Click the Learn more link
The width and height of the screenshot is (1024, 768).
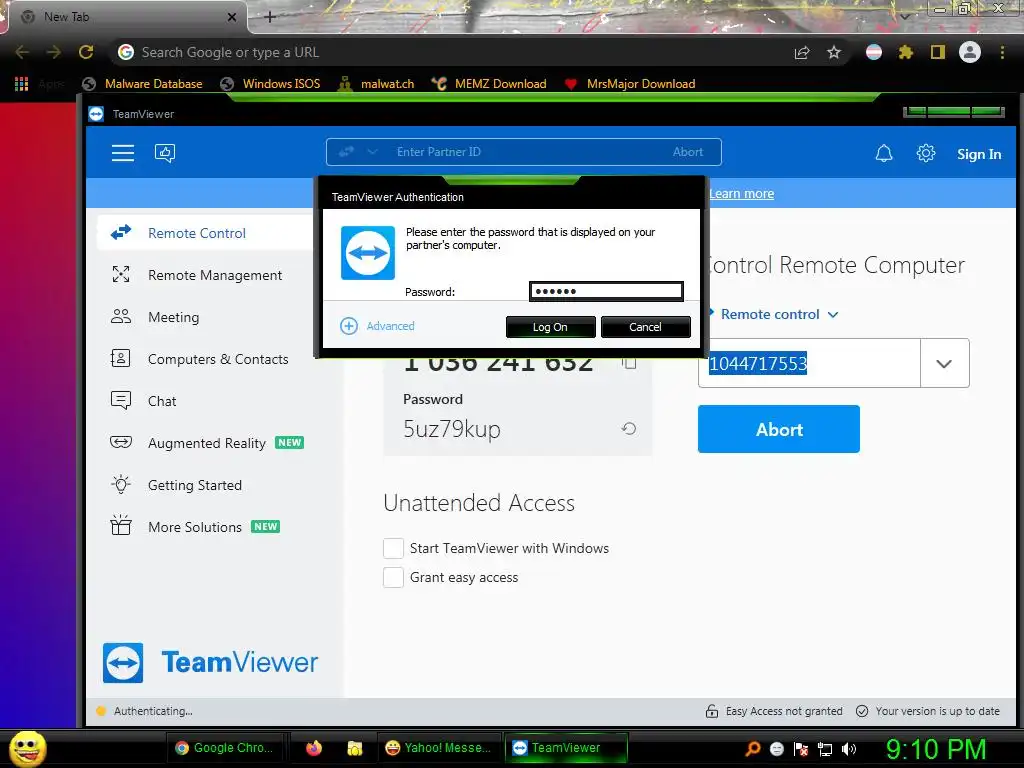pyautogui.click(x=741, y=193)
